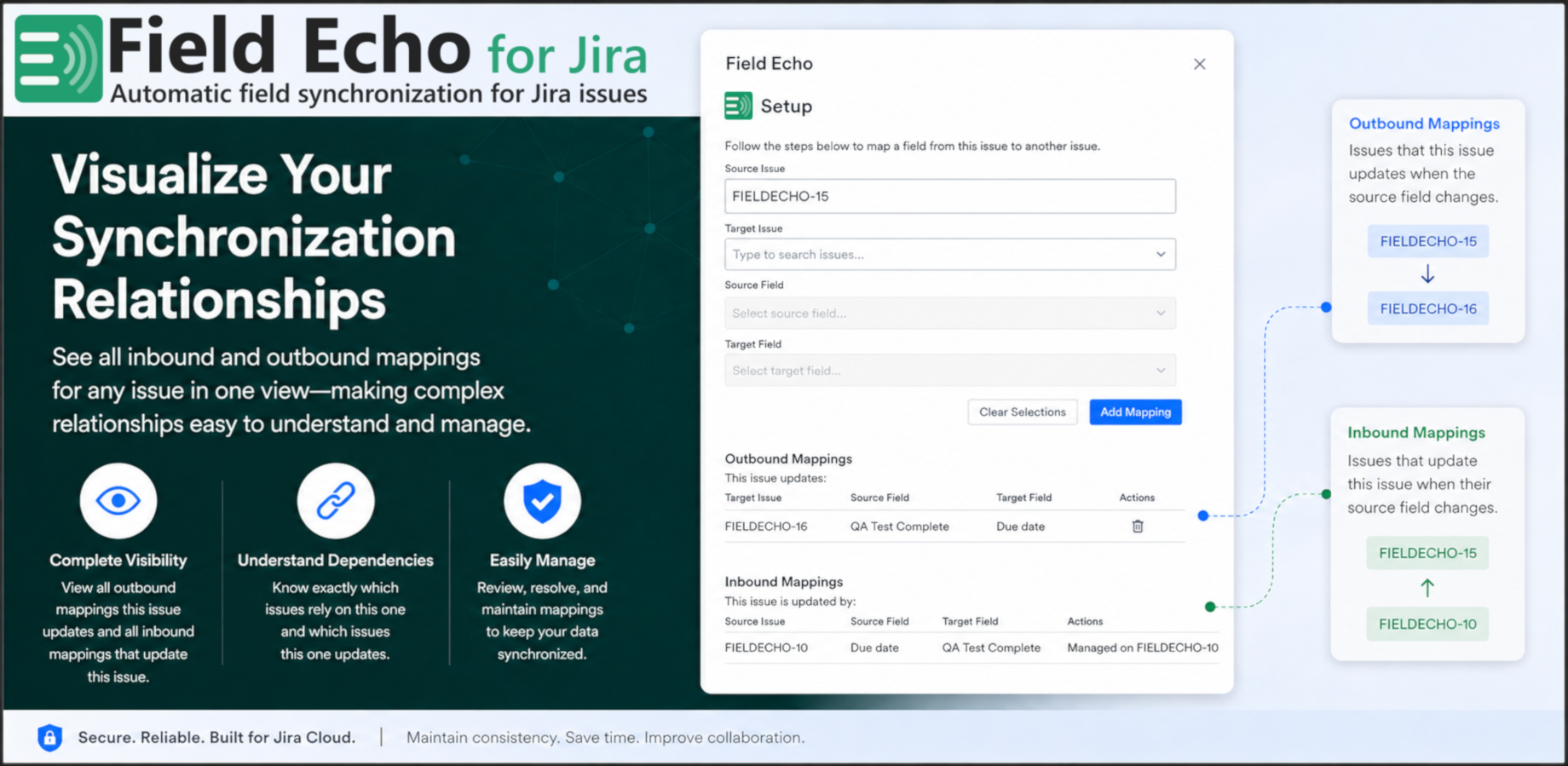This screenshot has height=766, width=1568.
Task: Click "QA Test Complete" in inbound row
Action: 991,648
